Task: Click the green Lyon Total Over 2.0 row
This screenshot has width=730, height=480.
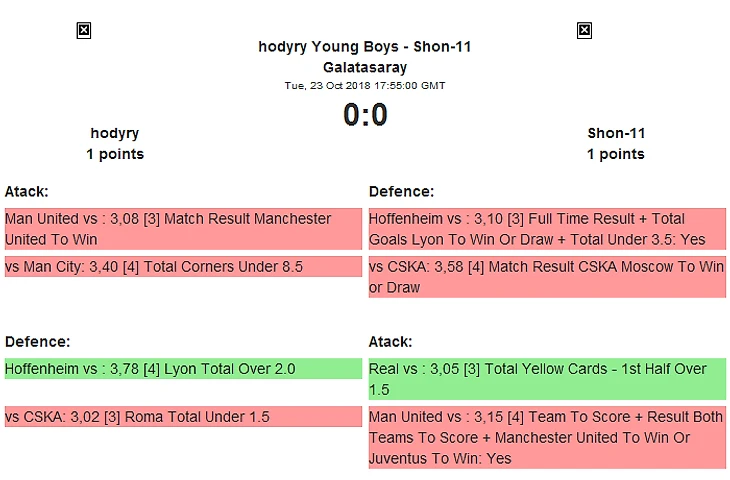Action: click(182, 369)
